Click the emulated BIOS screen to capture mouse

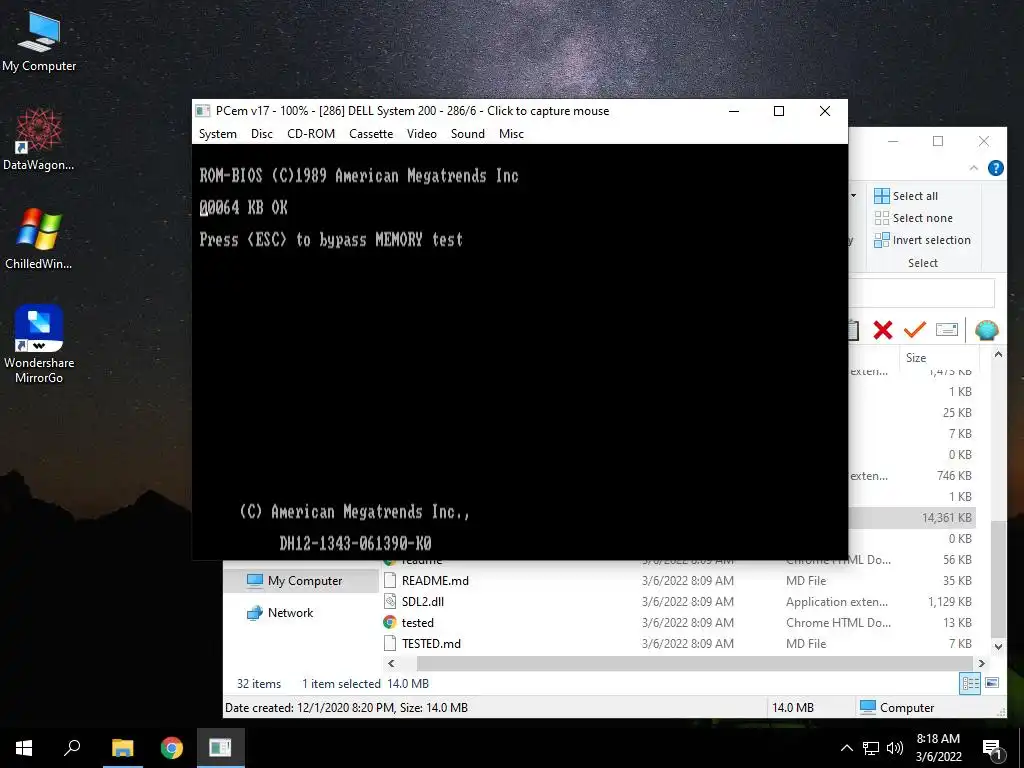tap(520, 351)
